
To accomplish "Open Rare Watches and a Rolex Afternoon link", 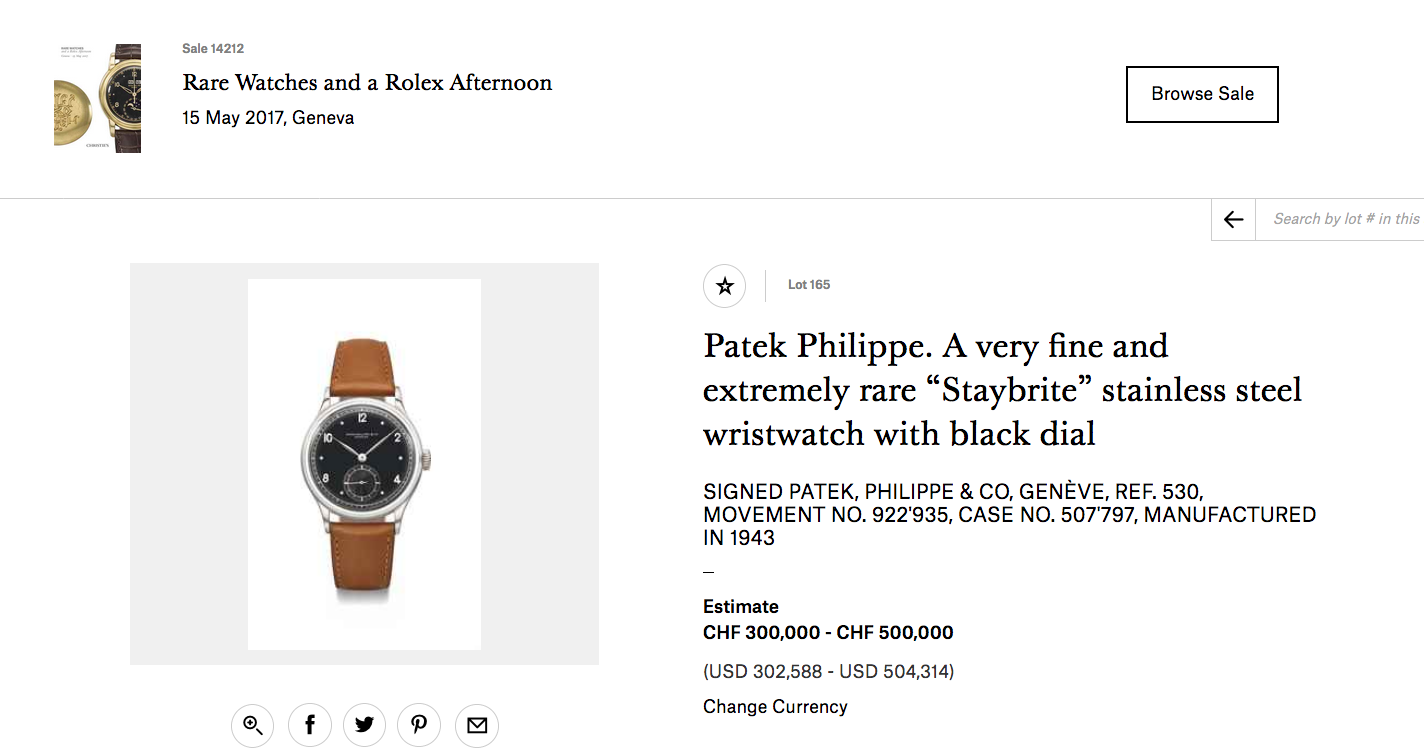I will 367,83.
